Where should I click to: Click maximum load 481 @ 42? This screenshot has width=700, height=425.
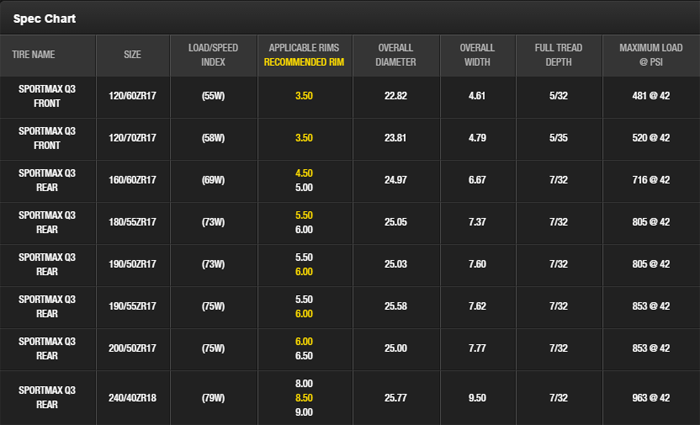(x=651, y=96)
